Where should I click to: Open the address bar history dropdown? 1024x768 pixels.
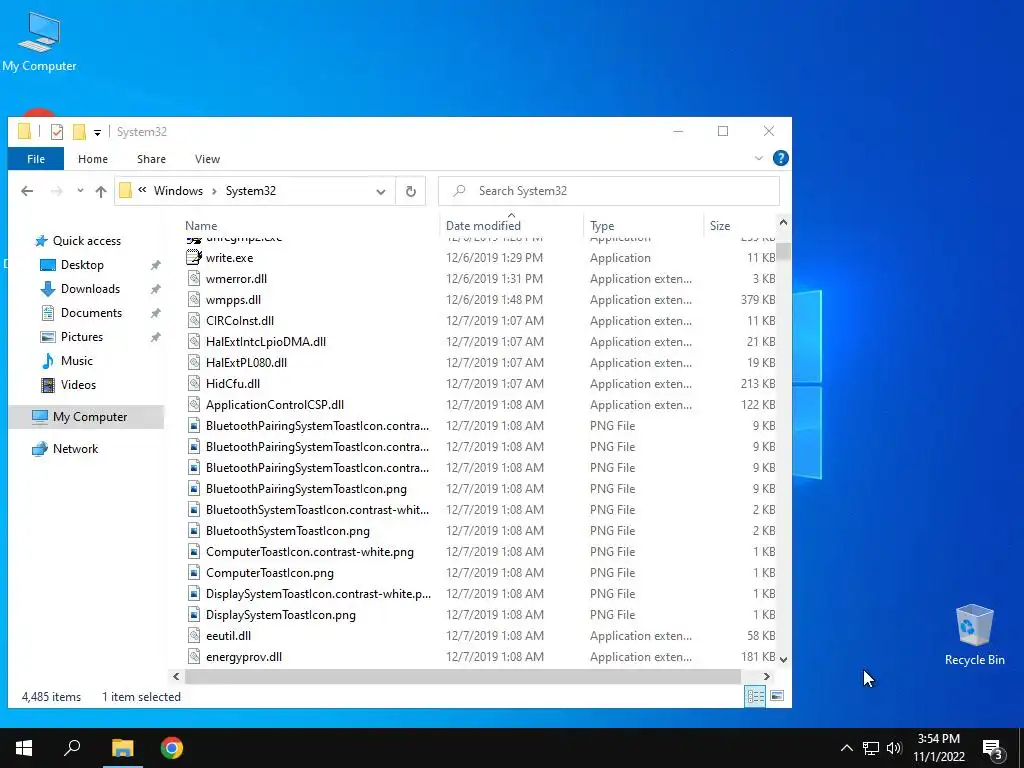[x=381, y=191]
